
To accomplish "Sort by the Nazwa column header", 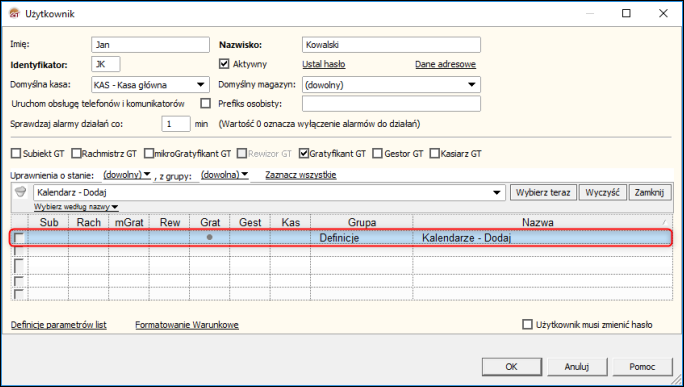I will (x=538, y=222).
